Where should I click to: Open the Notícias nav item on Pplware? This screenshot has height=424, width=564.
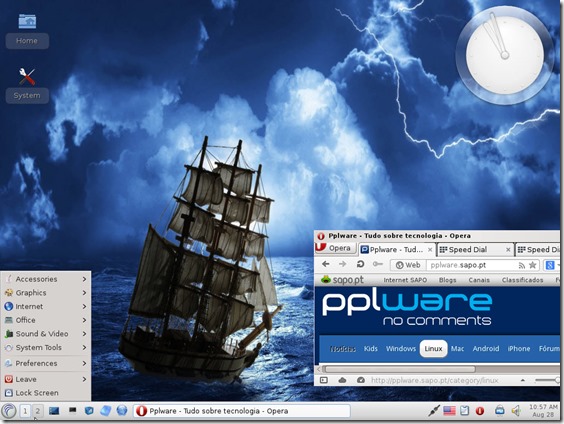[343, 348]
